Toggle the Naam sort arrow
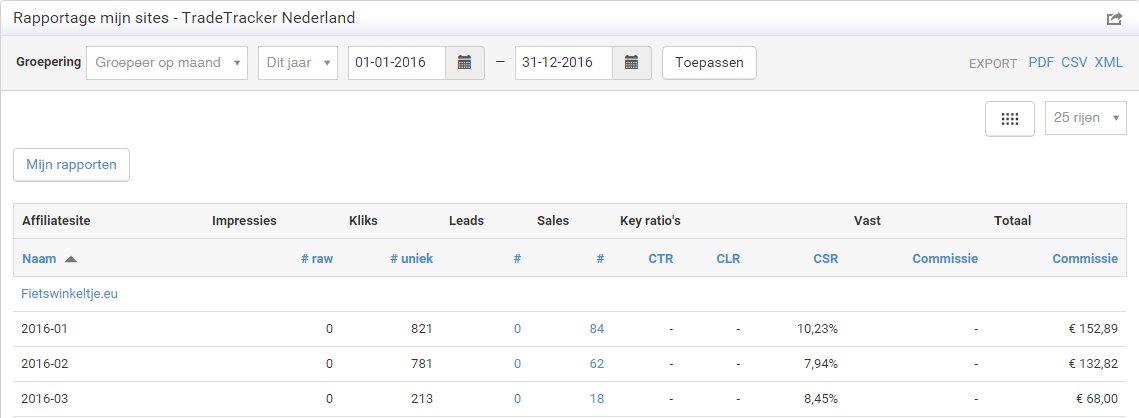Screen dimensions: 1139x418 [71, 259]
